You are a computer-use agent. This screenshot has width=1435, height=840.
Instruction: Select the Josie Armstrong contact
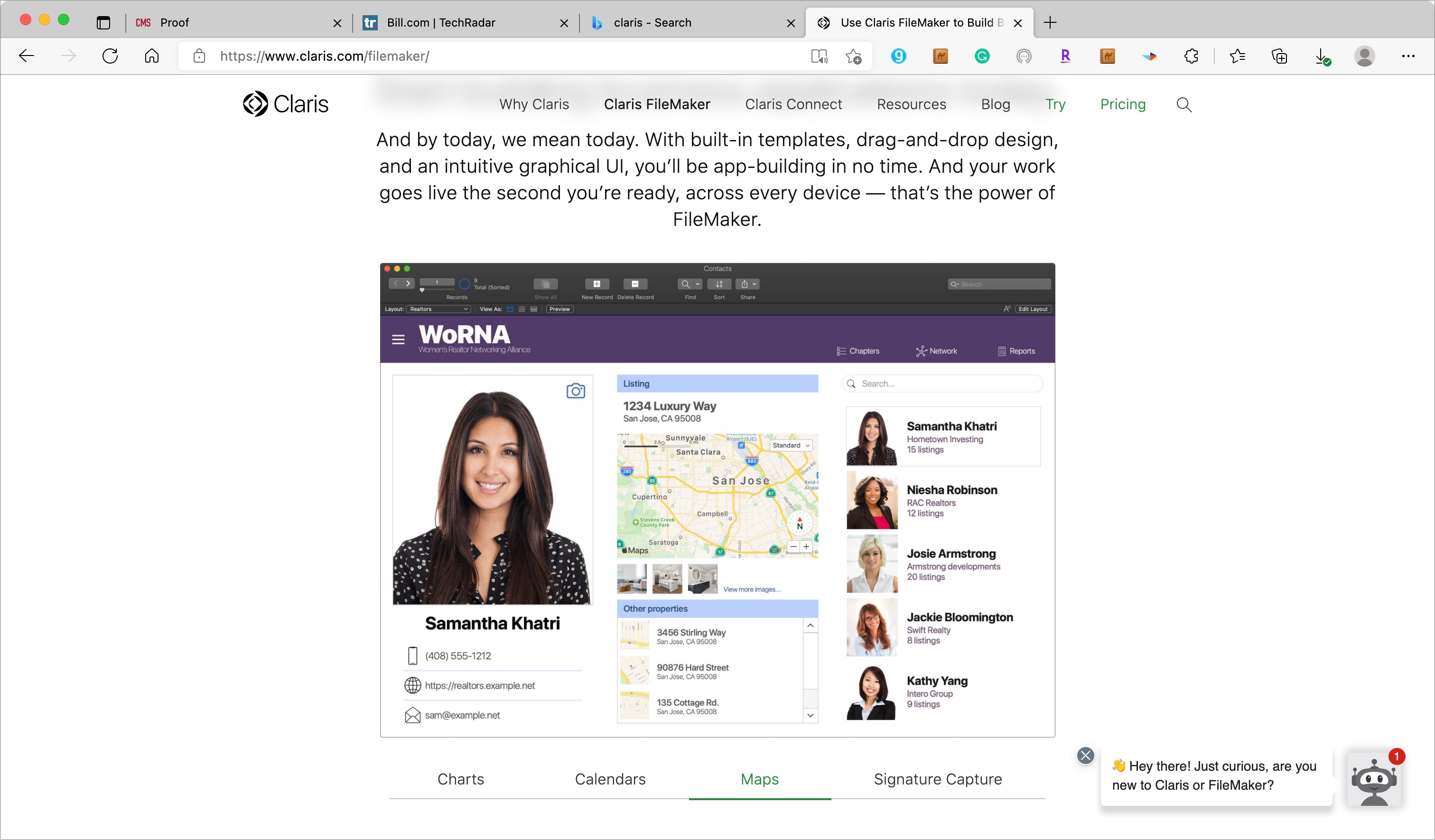click(x=943, y=564)
